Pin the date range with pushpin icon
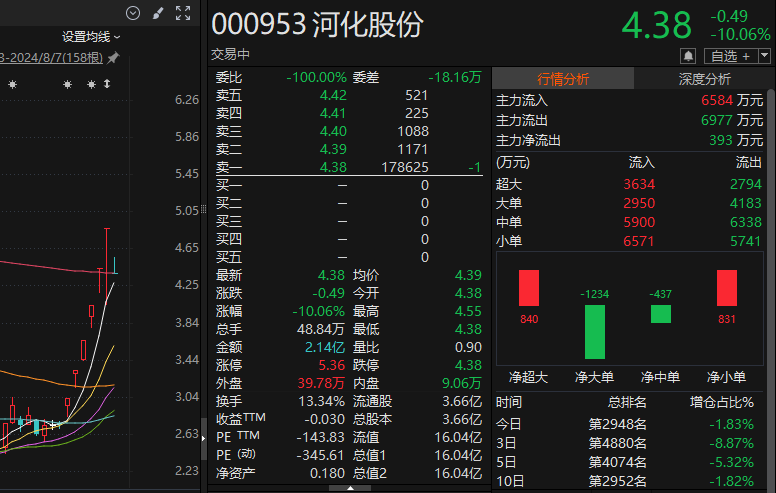 [113, 57]
